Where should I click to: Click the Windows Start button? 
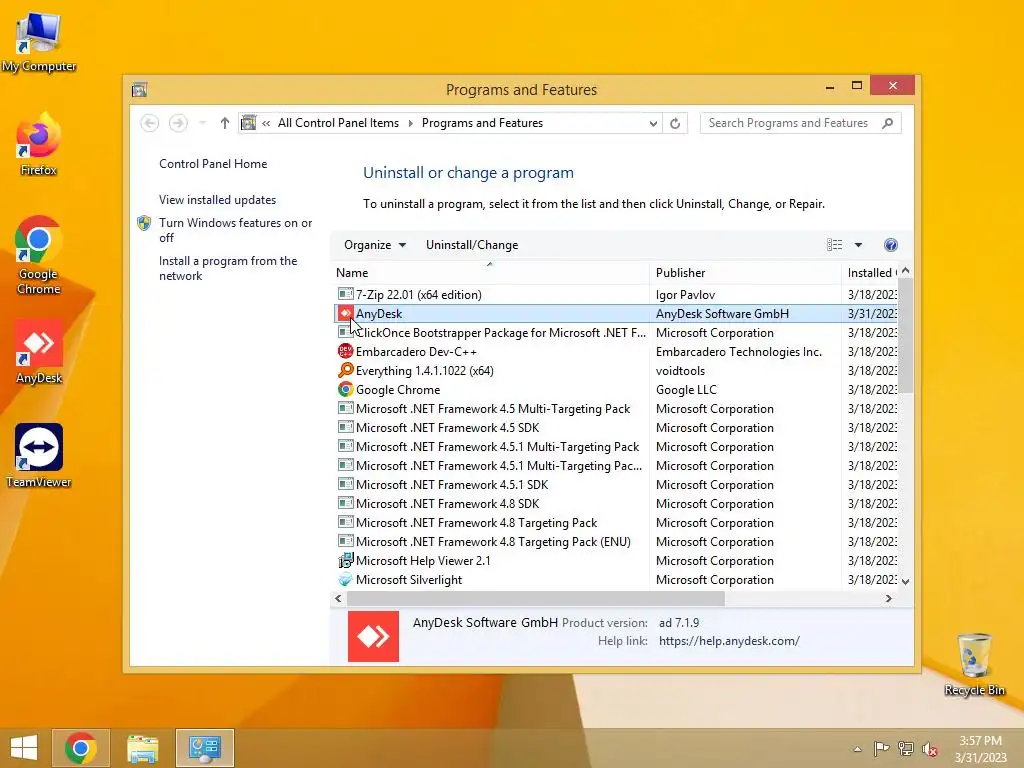tap(24, 748)
